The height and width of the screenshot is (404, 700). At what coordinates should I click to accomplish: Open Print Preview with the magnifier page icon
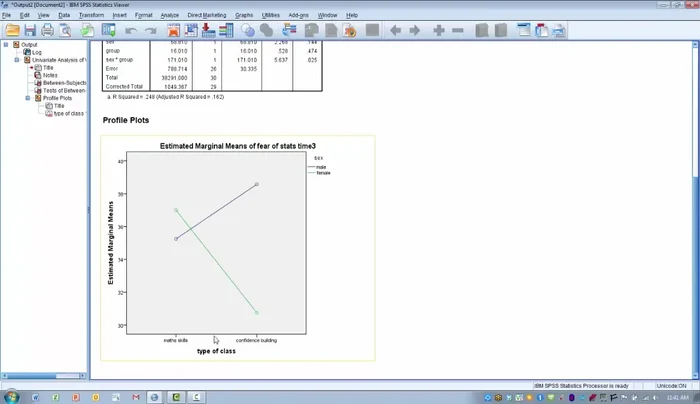(x=65, y=30)
